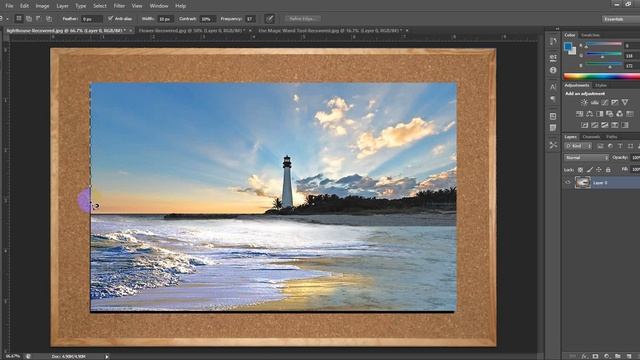Click the New selection mode icon

pyautogui.click(x=19, y=18)
